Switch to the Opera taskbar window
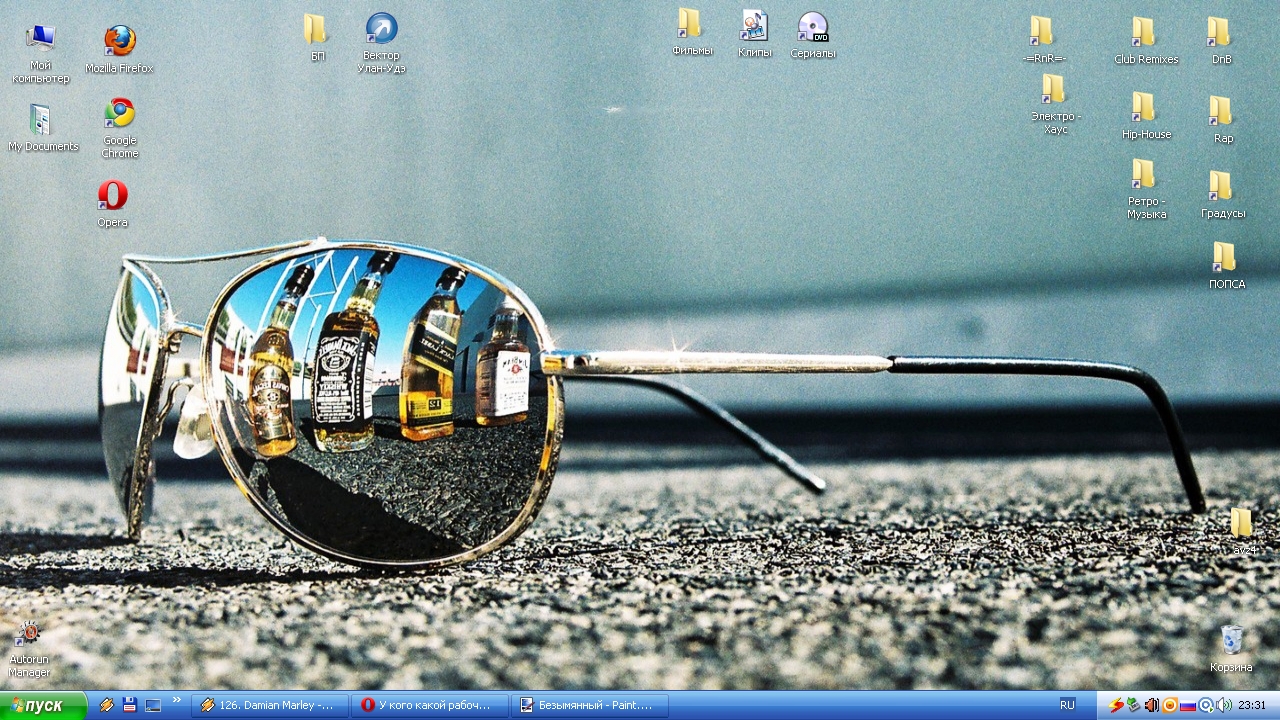Viewport: 1280px width, 720px height. [x=430, y=705]
